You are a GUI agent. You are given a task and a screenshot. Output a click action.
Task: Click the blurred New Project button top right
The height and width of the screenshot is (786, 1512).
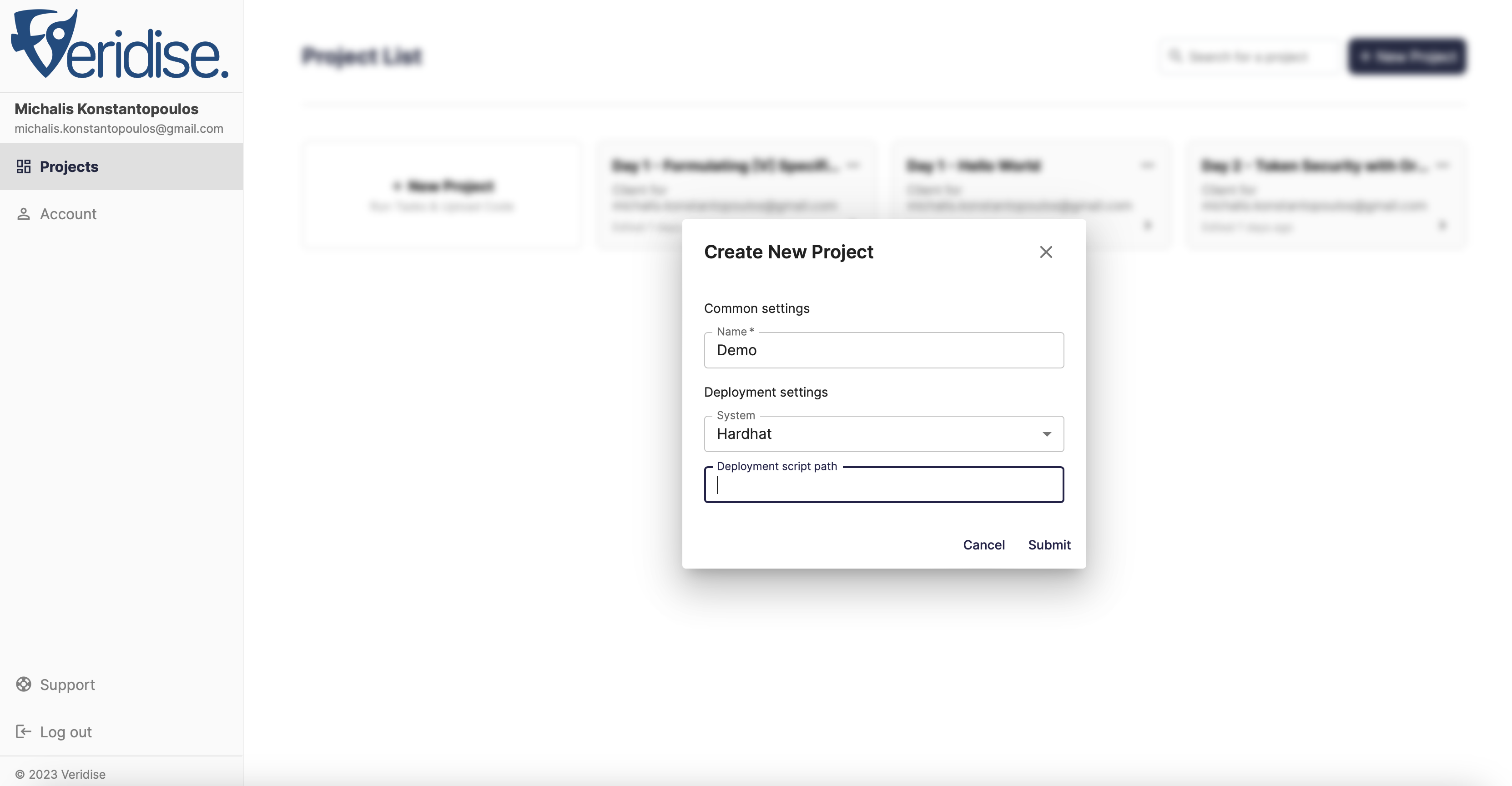tap(1407, 56)
